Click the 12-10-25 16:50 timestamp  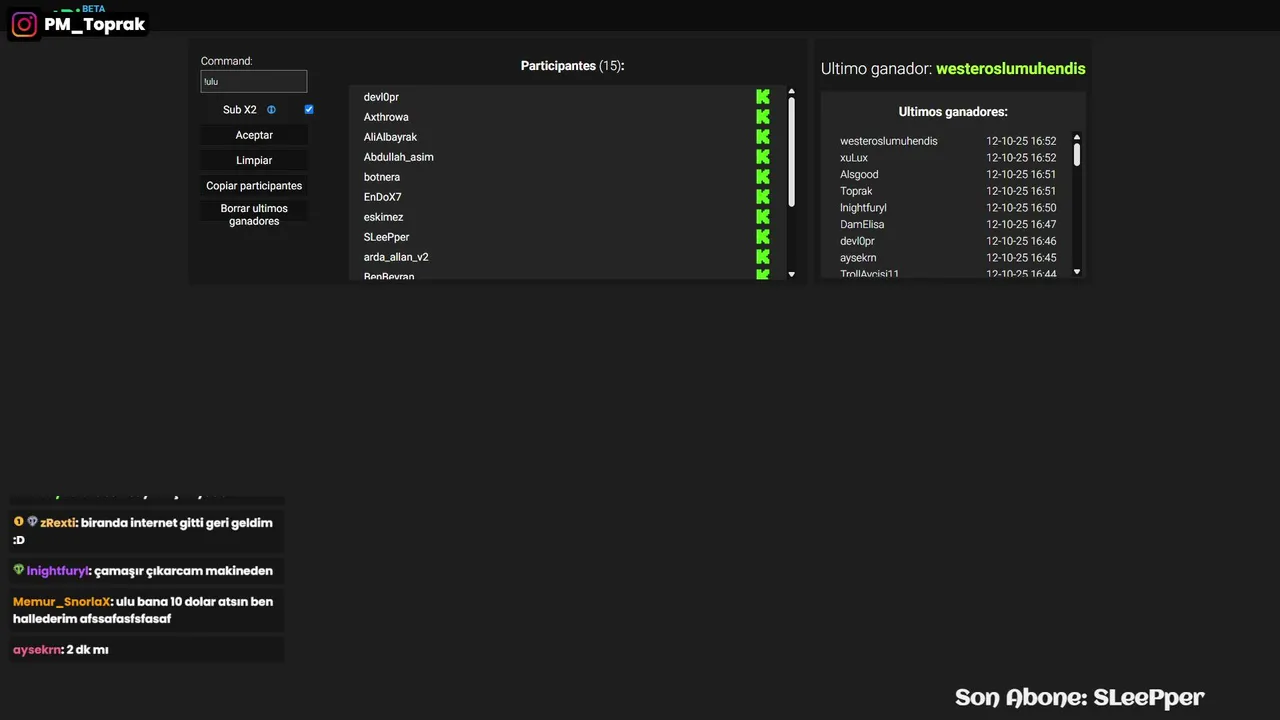point(1021,208)
